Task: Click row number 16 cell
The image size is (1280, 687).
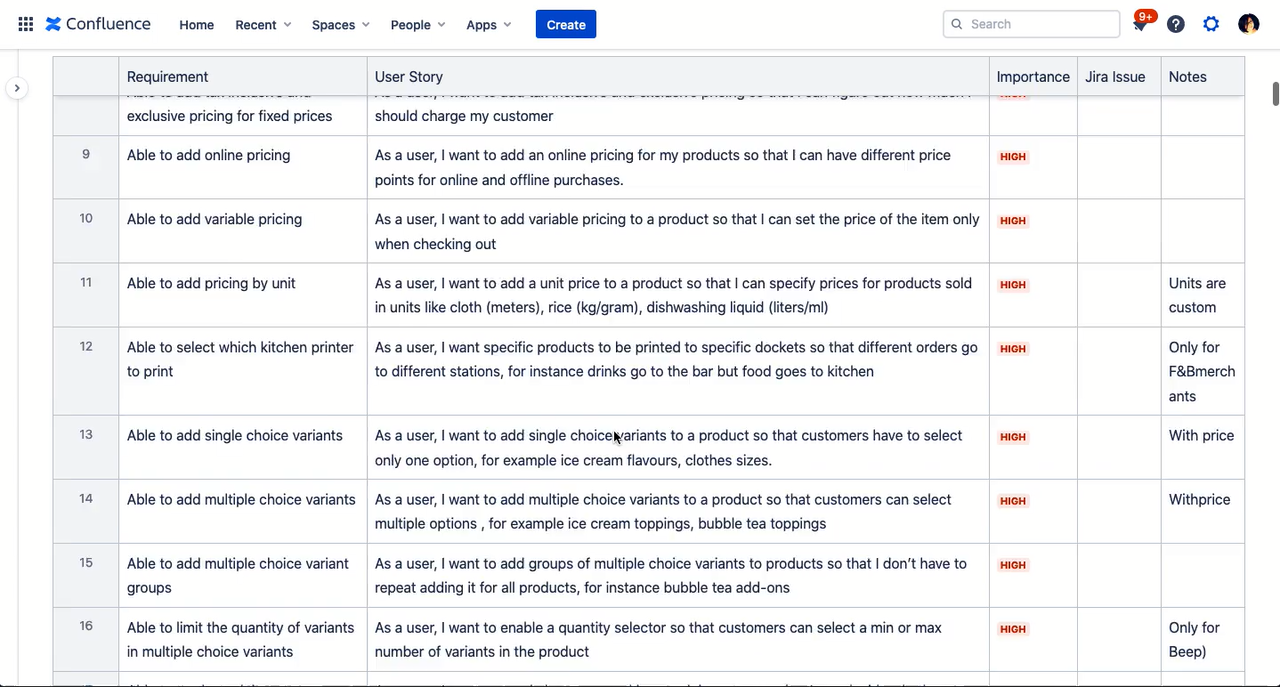Action: click(86, 639)
